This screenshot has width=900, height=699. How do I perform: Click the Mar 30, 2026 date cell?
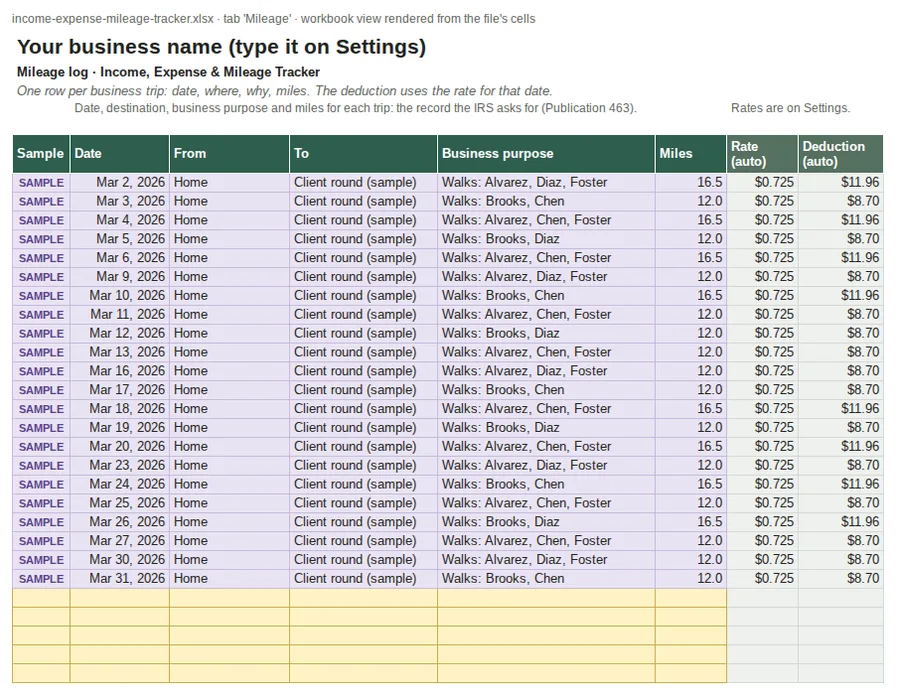(119, 560)
